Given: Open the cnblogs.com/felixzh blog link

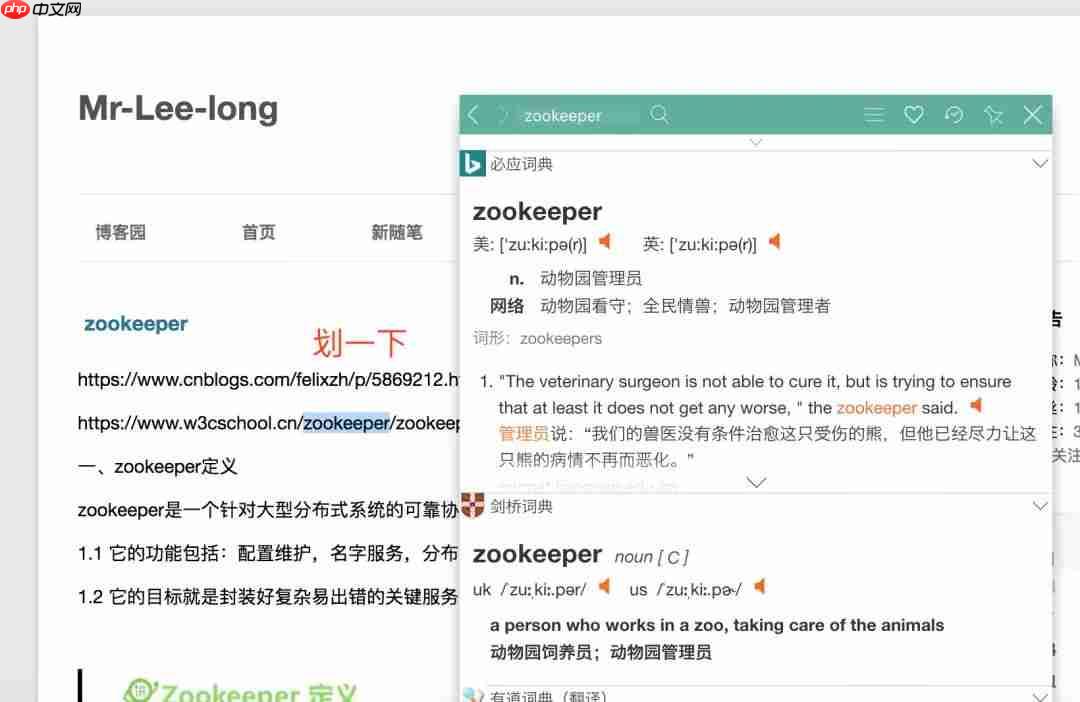Looking at the screenshot, I should (250, 380).
